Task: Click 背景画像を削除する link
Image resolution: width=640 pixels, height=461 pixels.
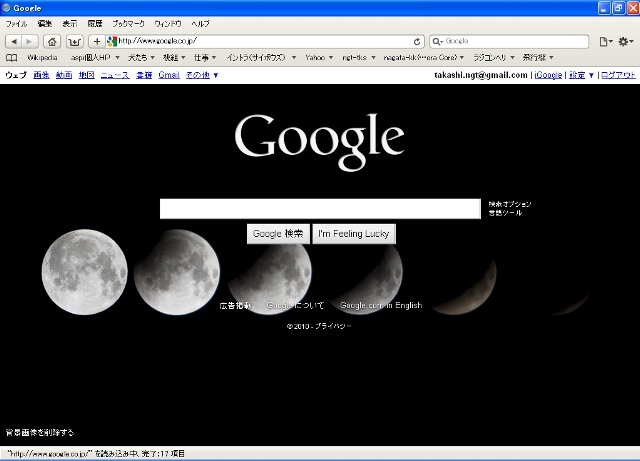Action: 40,433
